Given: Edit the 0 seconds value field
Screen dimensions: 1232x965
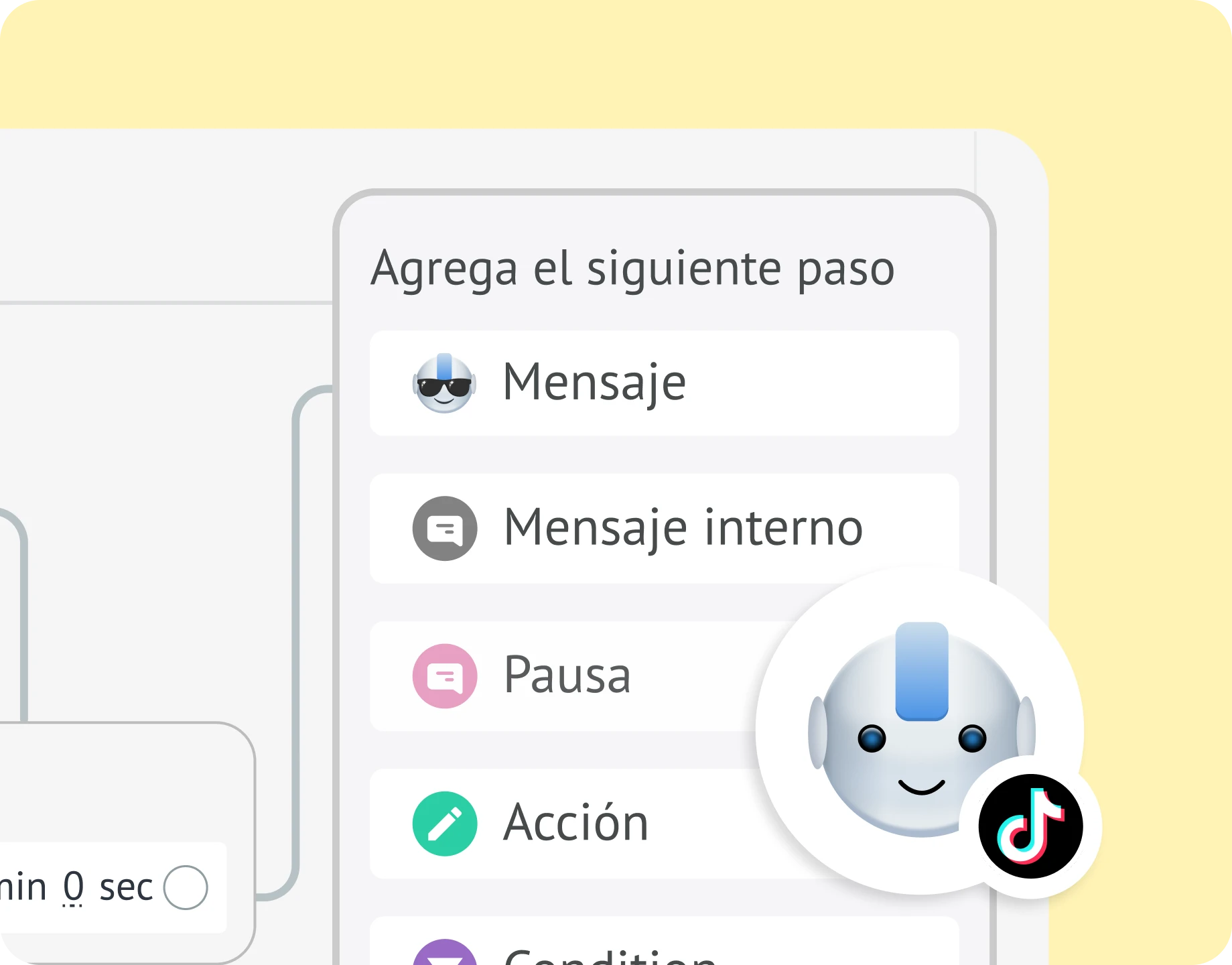Looking at the screenshot, I should pos(73,887).
